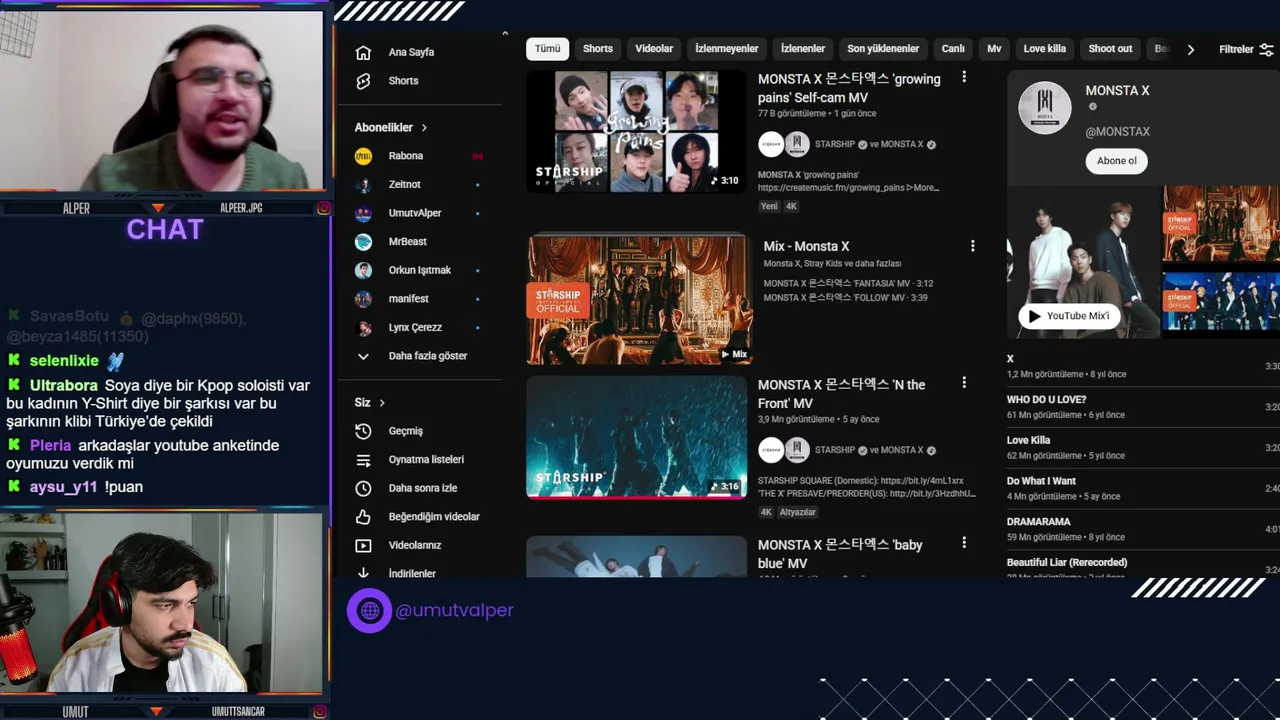Expand the Siz section chevron
Screen dimensions: 1280x720
coord(382,403)
